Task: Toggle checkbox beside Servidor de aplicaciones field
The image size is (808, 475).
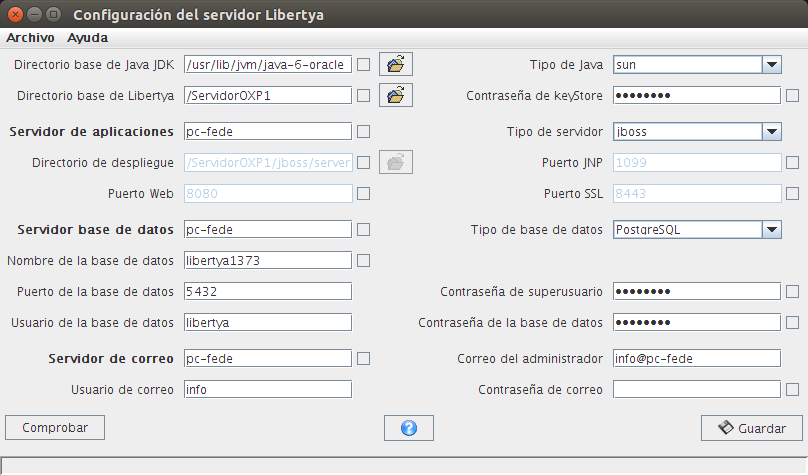Action: (x=363, y=132)
